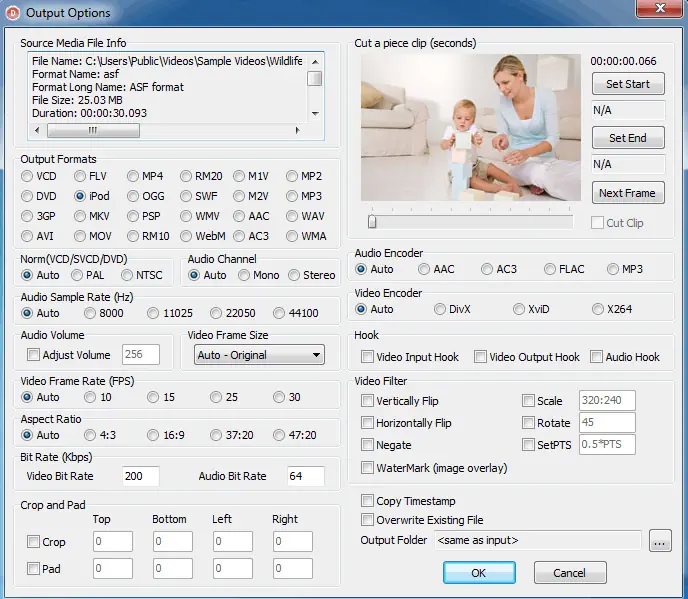Choose Mono audio channel
The height and width of the screenshot is (599, 688).
[244, 275]
